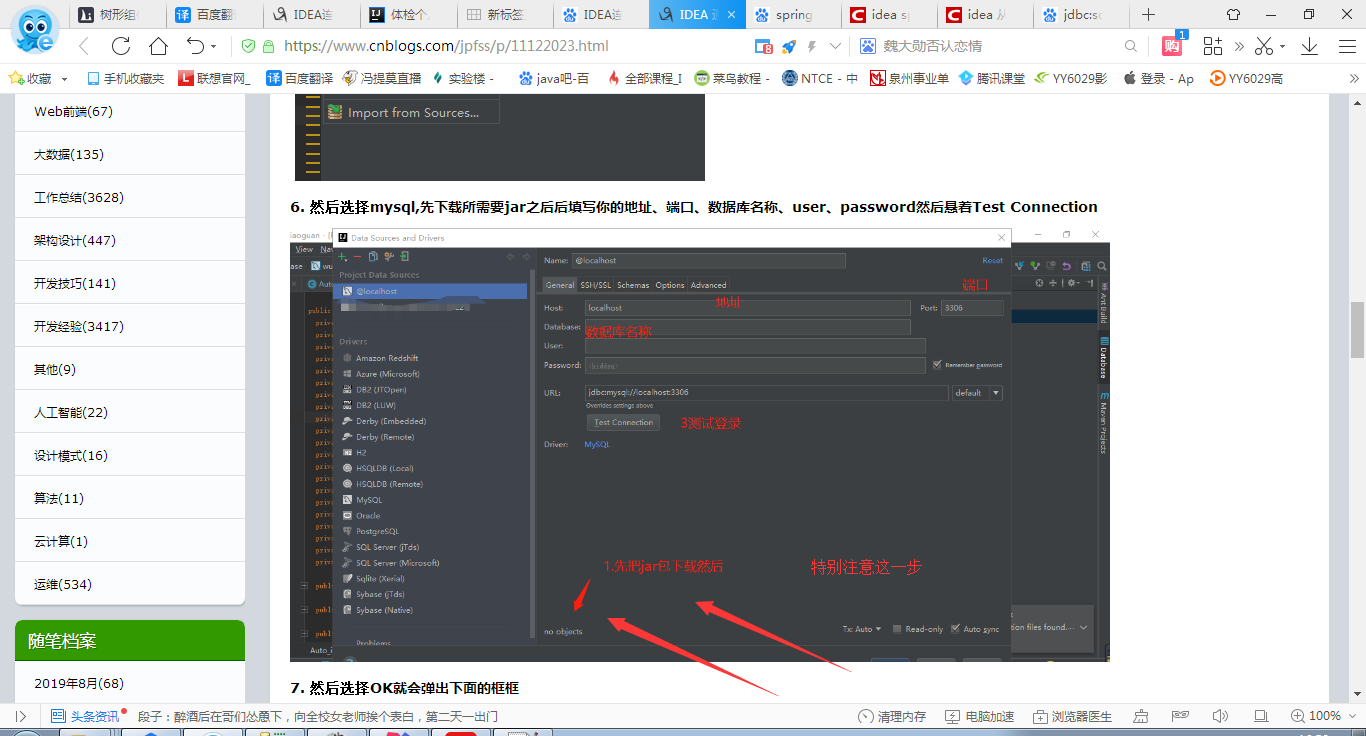1366x736 pixels.
Task: Open the new tab plus button
Action: 1148,15
